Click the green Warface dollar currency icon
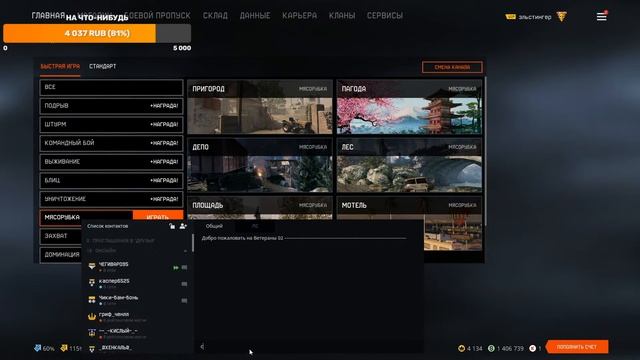This screenshot has width=640, height=360. (491, 348)
